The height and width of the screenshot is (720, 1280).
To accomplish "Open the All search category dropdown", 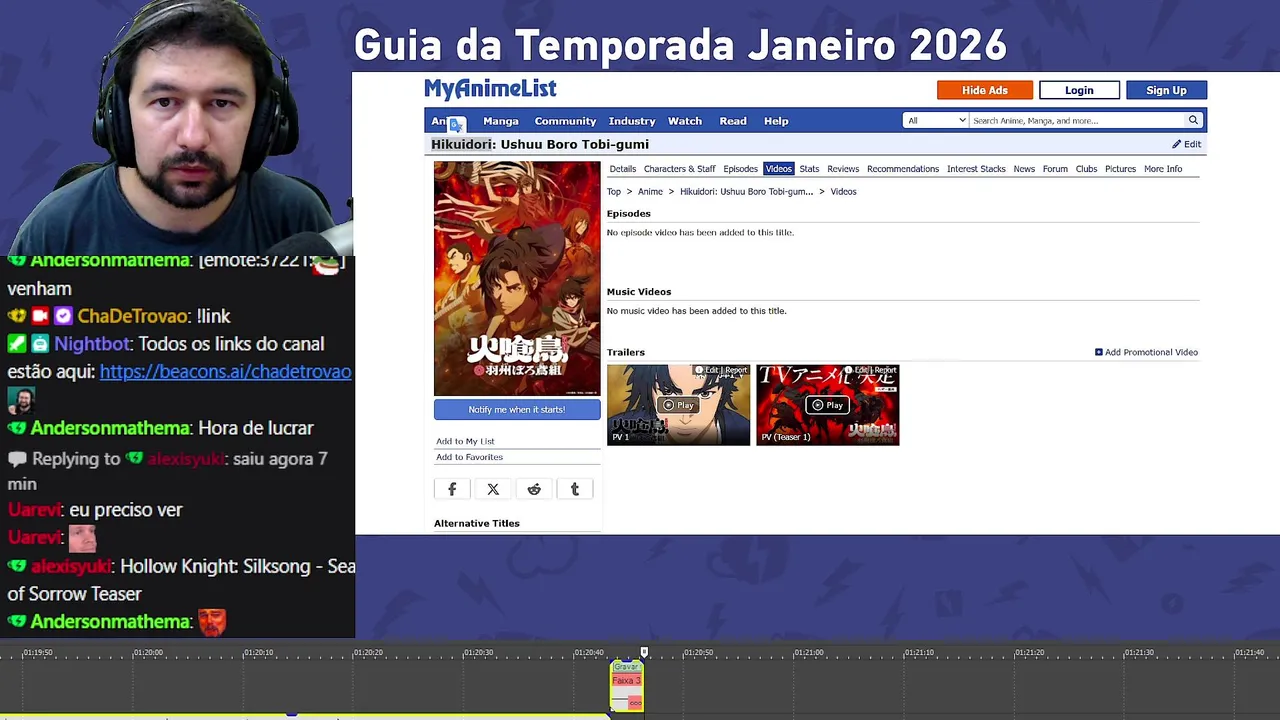I will 936,121.
